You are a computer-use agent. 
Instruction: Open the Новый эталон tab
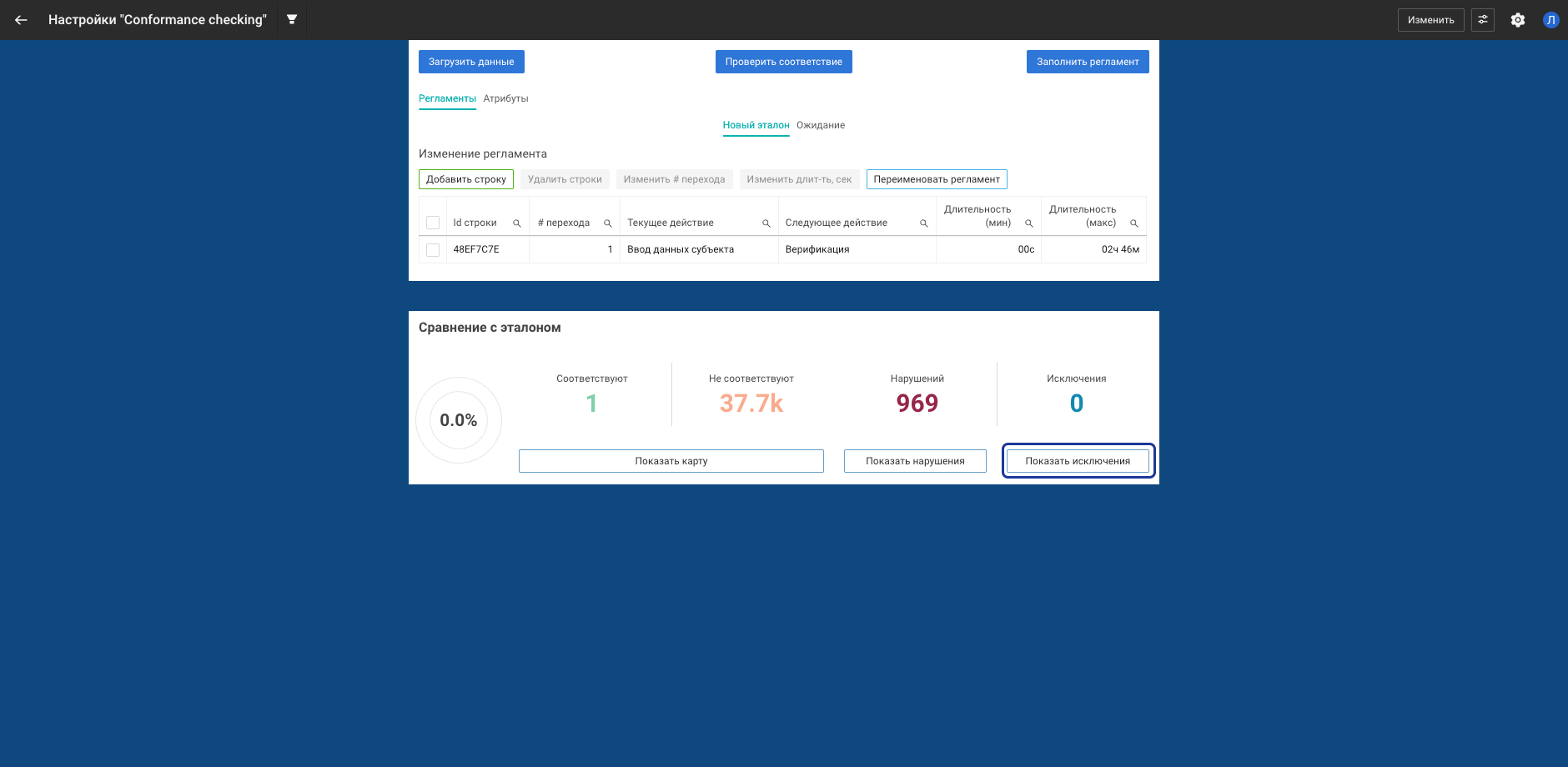tap(756, 125)
